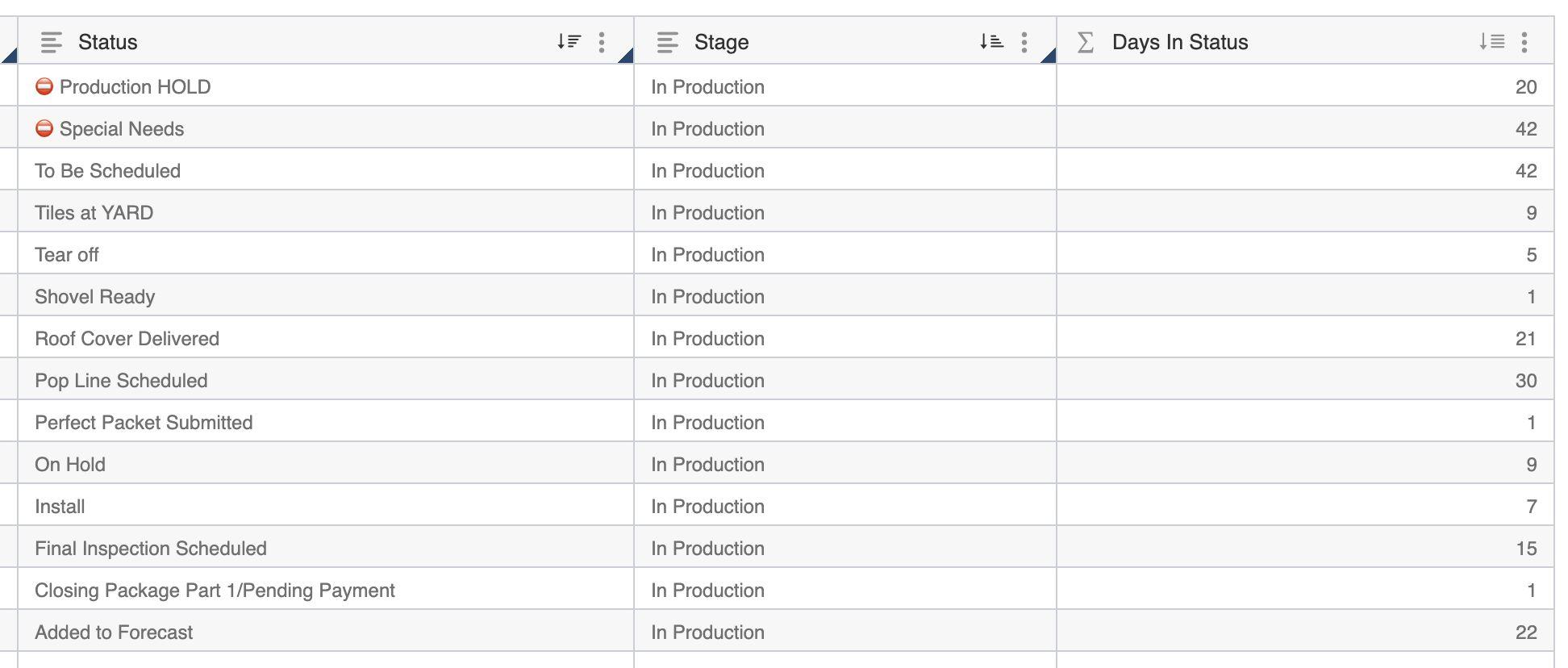Click the Roof Cover Delivered row's Stage cell
The width and height of the screenshot is (1568, 668).
pos(707,339)
